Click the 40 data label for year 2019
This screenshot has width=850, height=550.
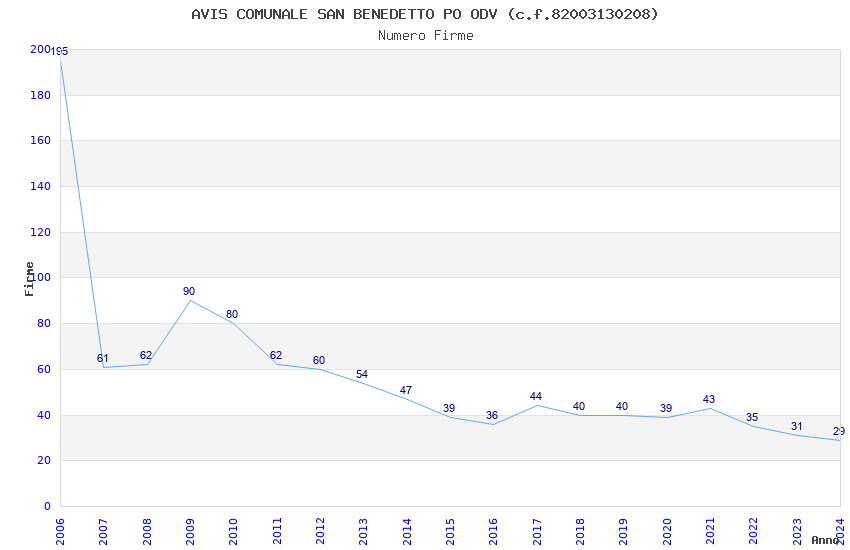point(622,406)
